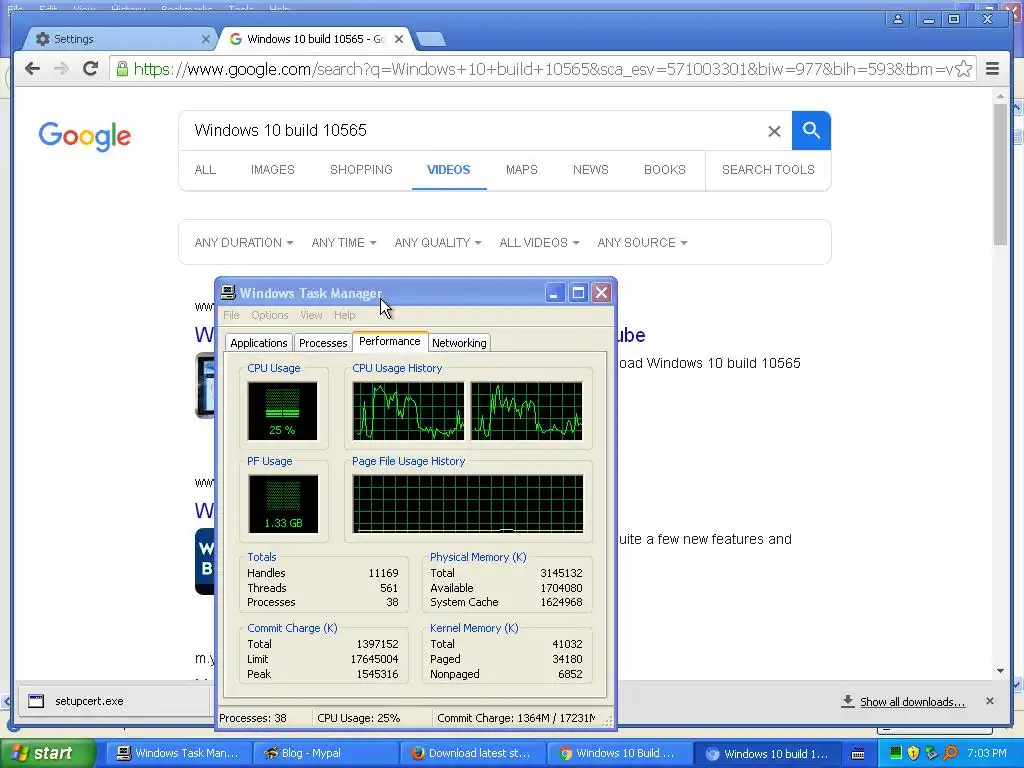Switch to the Settings browser tab
This screenshot has height=768, width=1024.
point(118,39)
